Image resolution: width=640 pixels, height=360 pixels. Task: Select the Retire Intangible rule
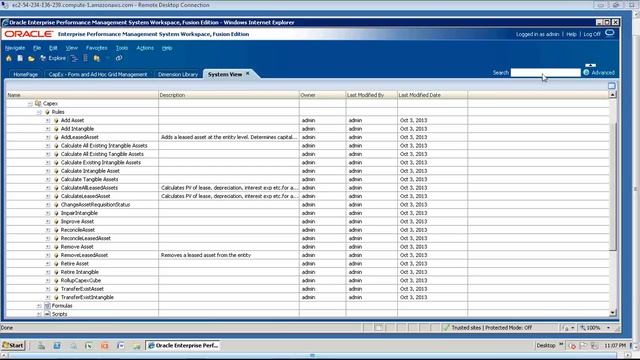tap(80, 272)
